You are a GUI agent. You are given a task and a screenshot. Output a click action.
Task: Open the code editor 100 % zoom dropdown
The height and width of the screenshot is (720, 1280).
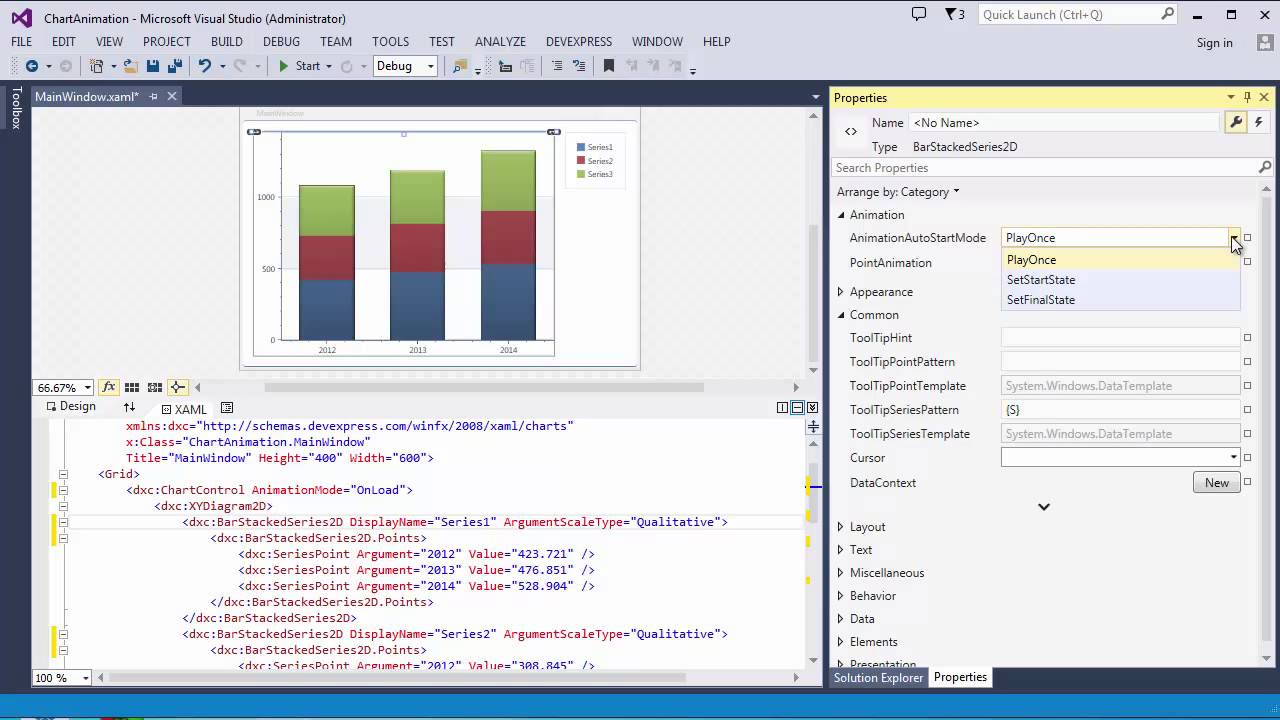[85, 678]
